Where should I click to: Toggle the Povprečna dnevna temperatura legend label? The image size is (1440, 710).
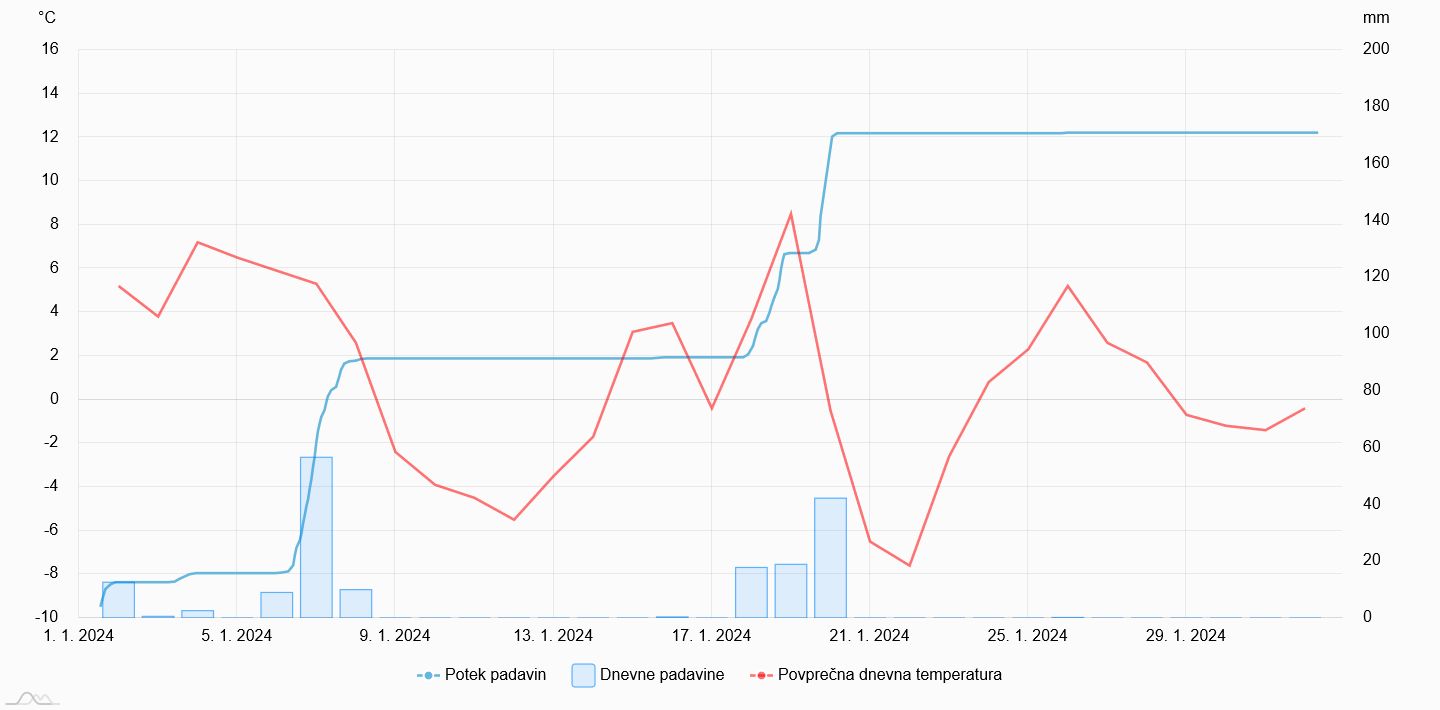889,675
